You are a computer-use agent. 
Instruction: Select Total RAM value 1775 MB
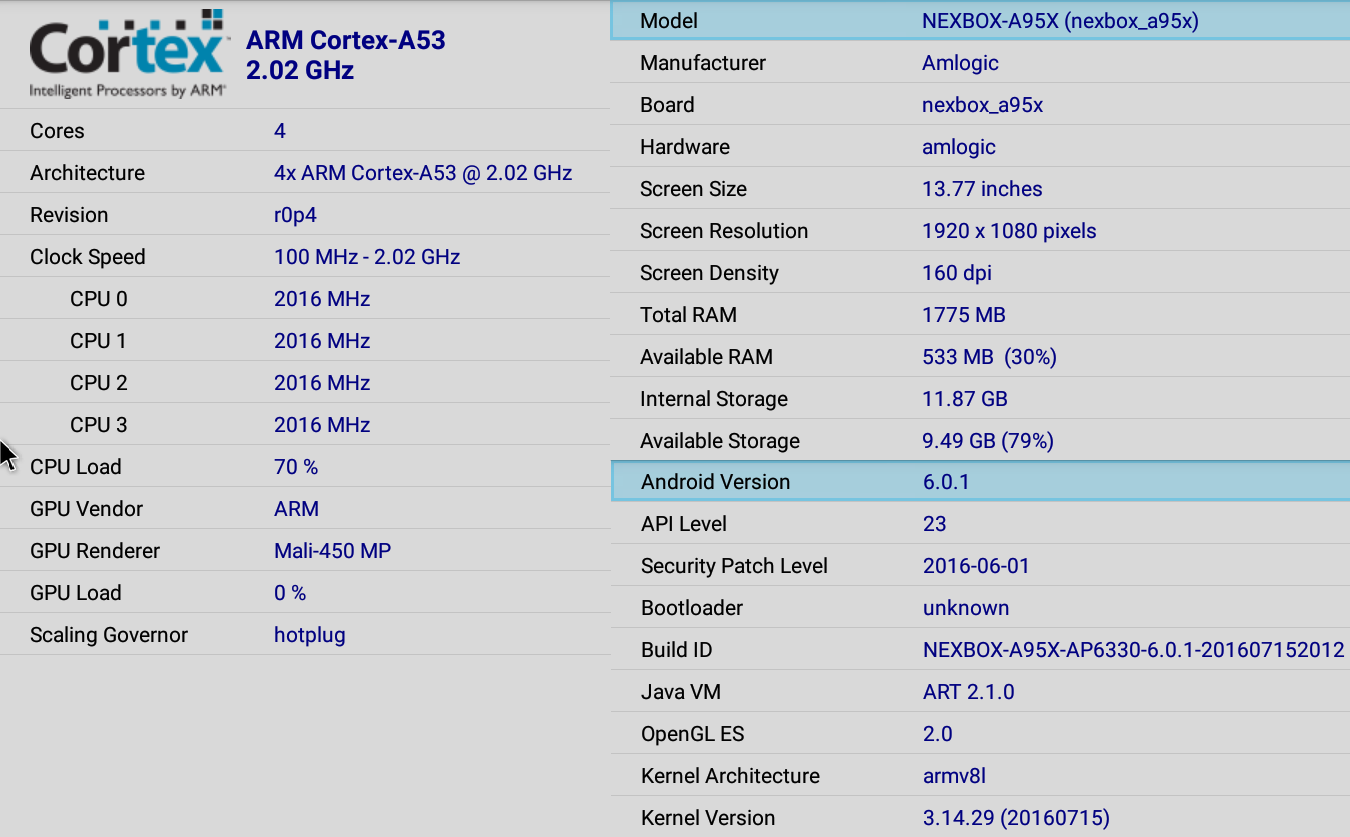pos(964,315)
